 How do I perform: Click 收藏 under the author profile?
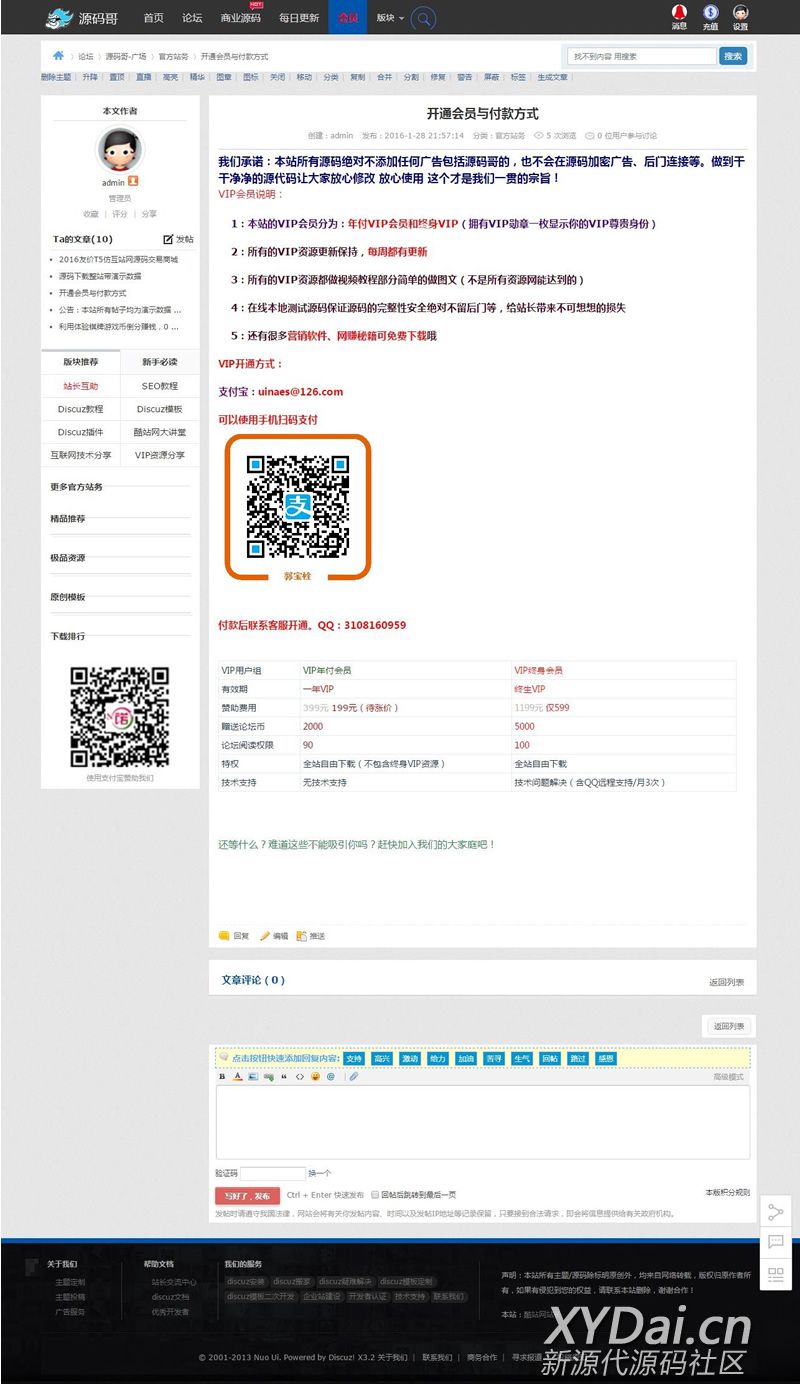pos(91,214)
